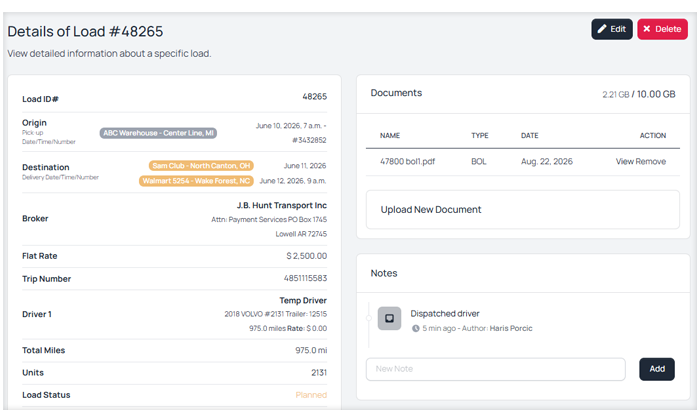Image resolution: width=700 pixels, height=420 pixels.
Task: Select the Load ID value 48265
Action: [x=315, y=96]
